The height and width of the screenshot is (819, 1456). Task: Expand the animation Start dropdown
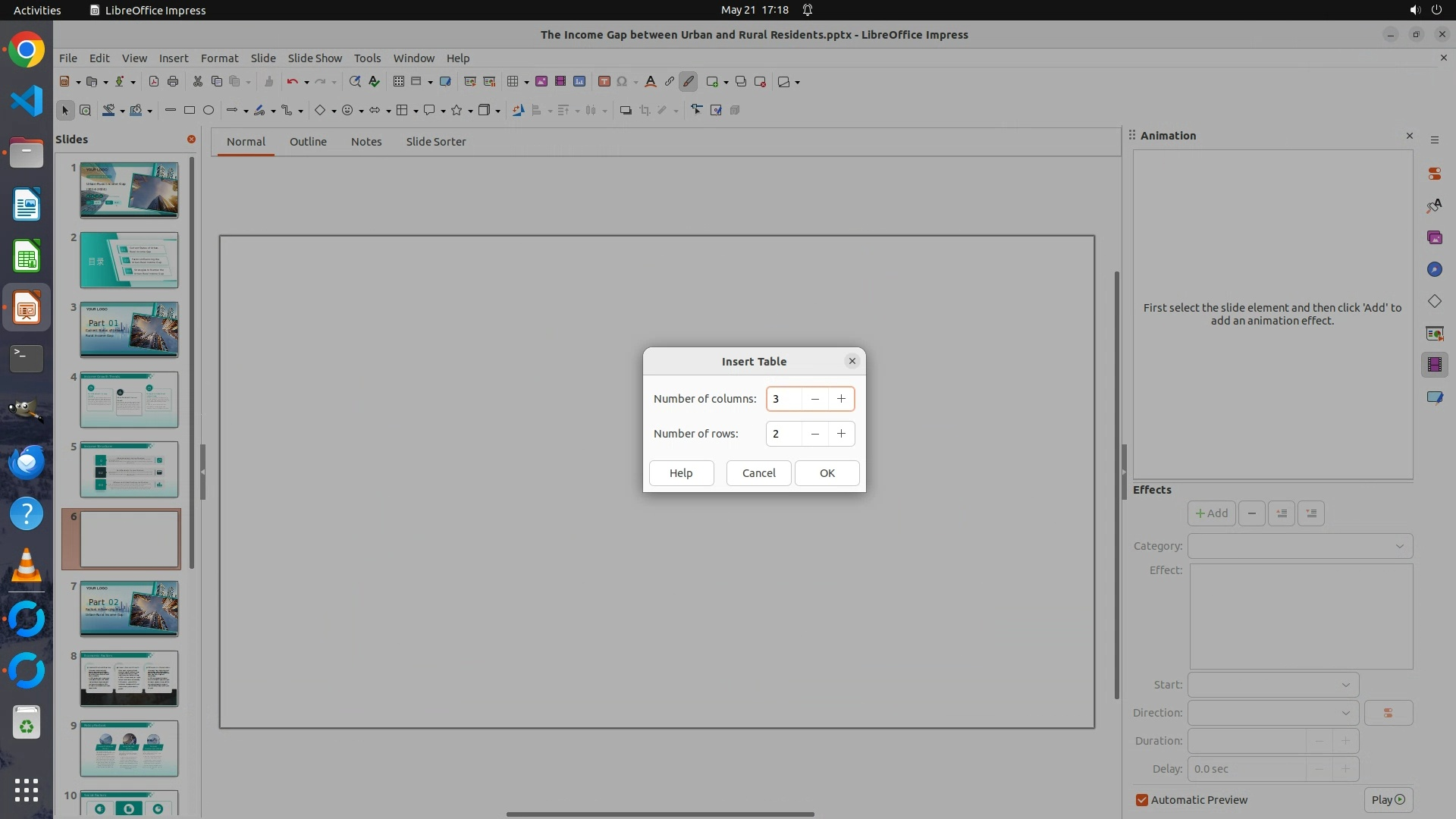(x=1273, y=685)
